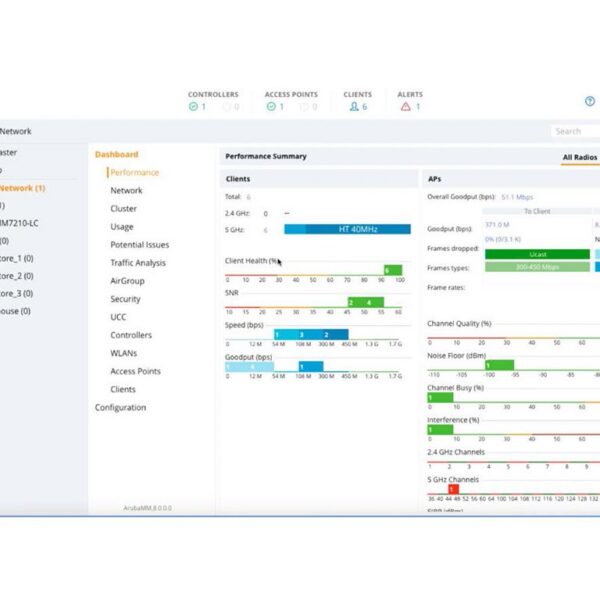Click the clients user icon in header
The height and width of the screenshot is (600, 600).
(353, 107)
